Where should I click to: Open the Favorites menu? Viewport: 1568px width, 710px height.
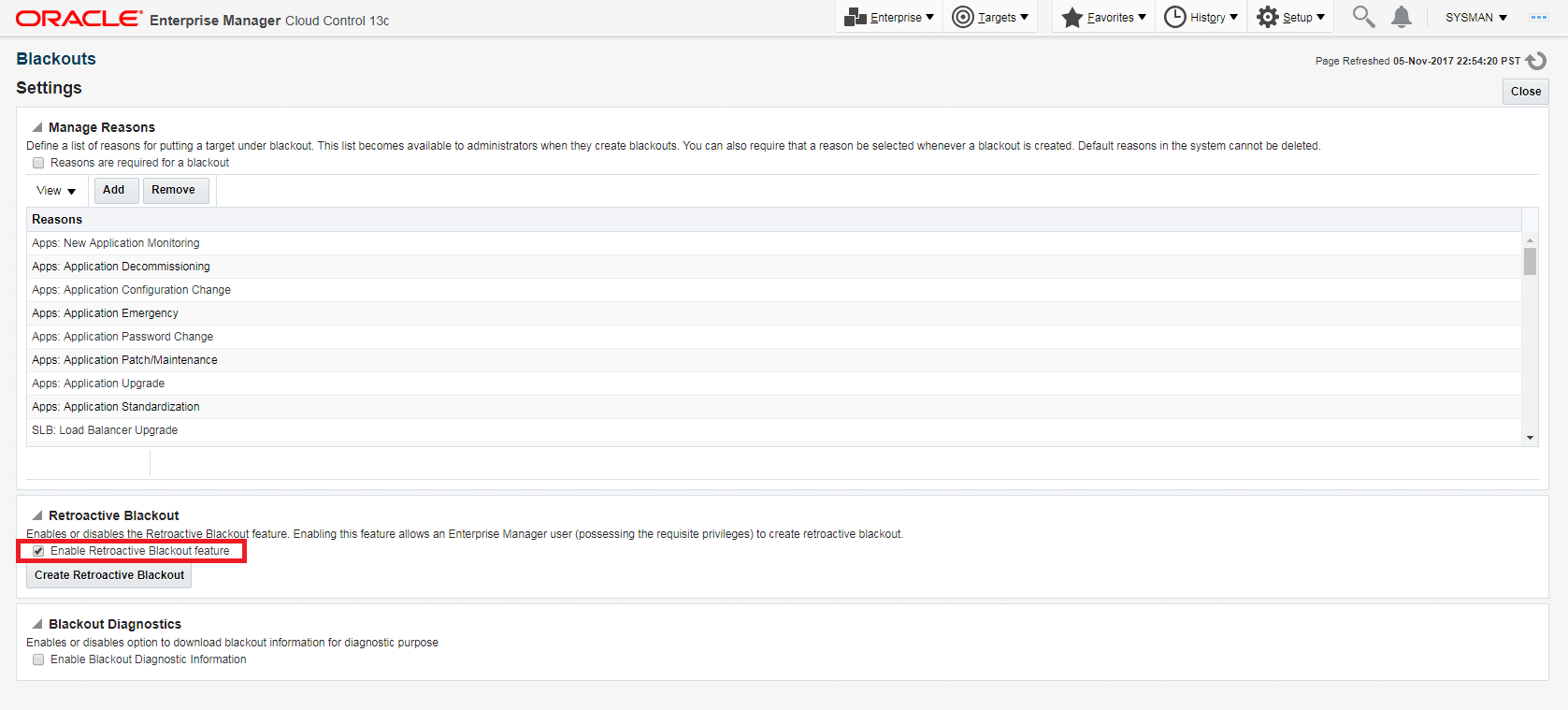[1104, 17]
